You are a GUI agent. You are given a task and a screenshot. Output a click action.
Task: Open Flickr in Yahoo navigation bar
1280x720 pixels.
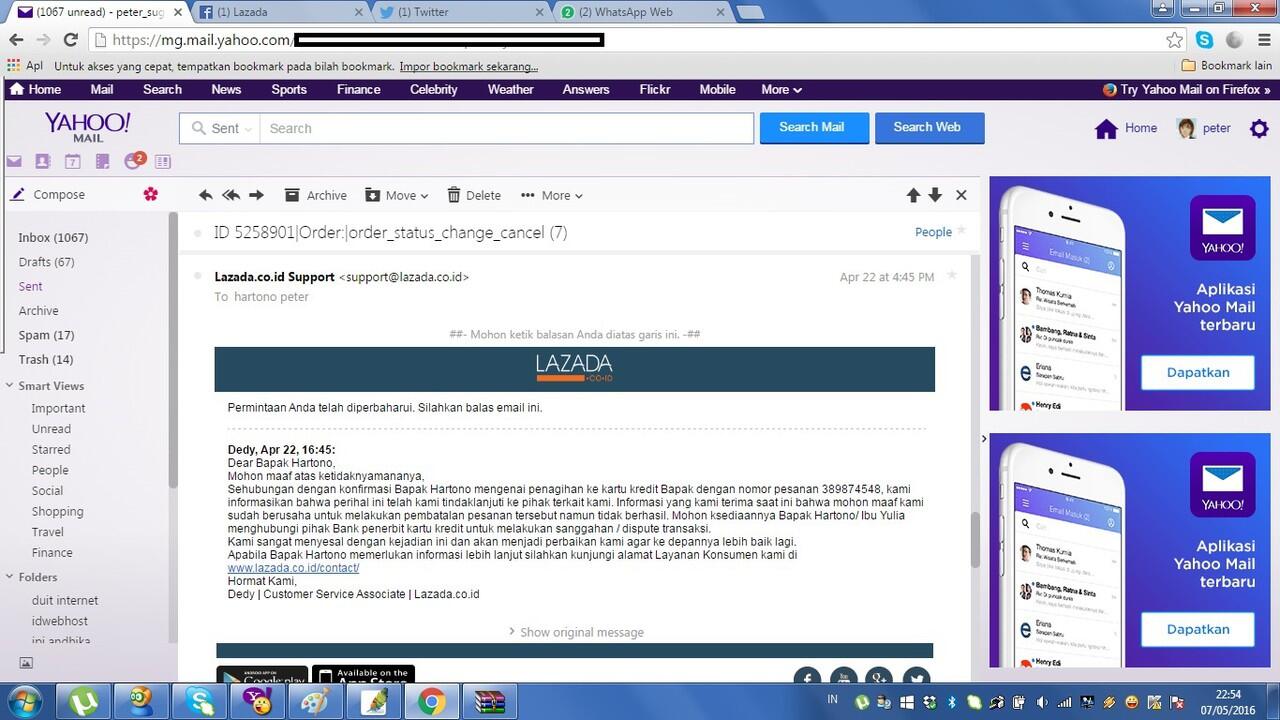[x=655, y=89]
